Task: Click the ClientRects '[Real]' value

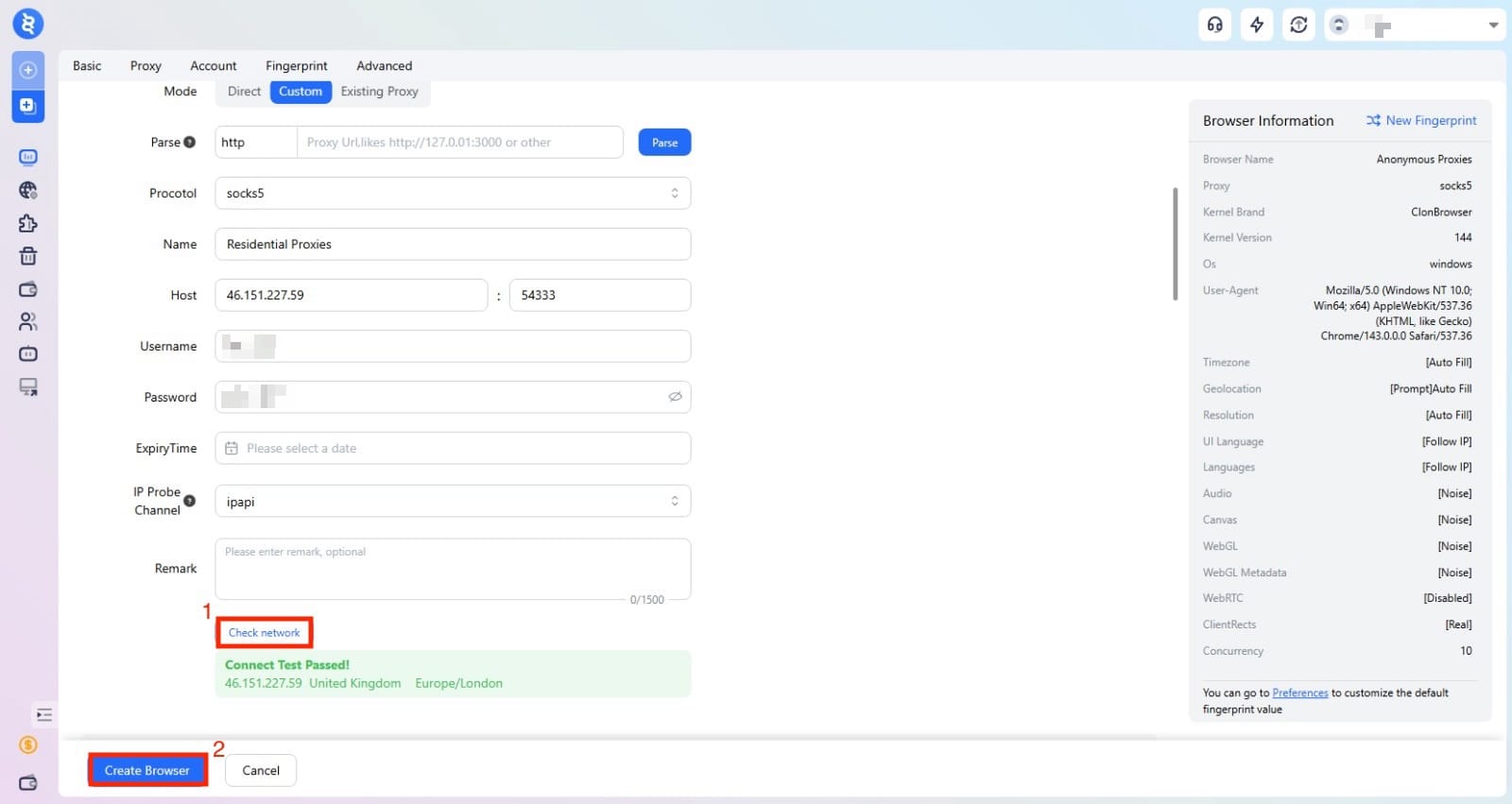Action: [1458, 624]
